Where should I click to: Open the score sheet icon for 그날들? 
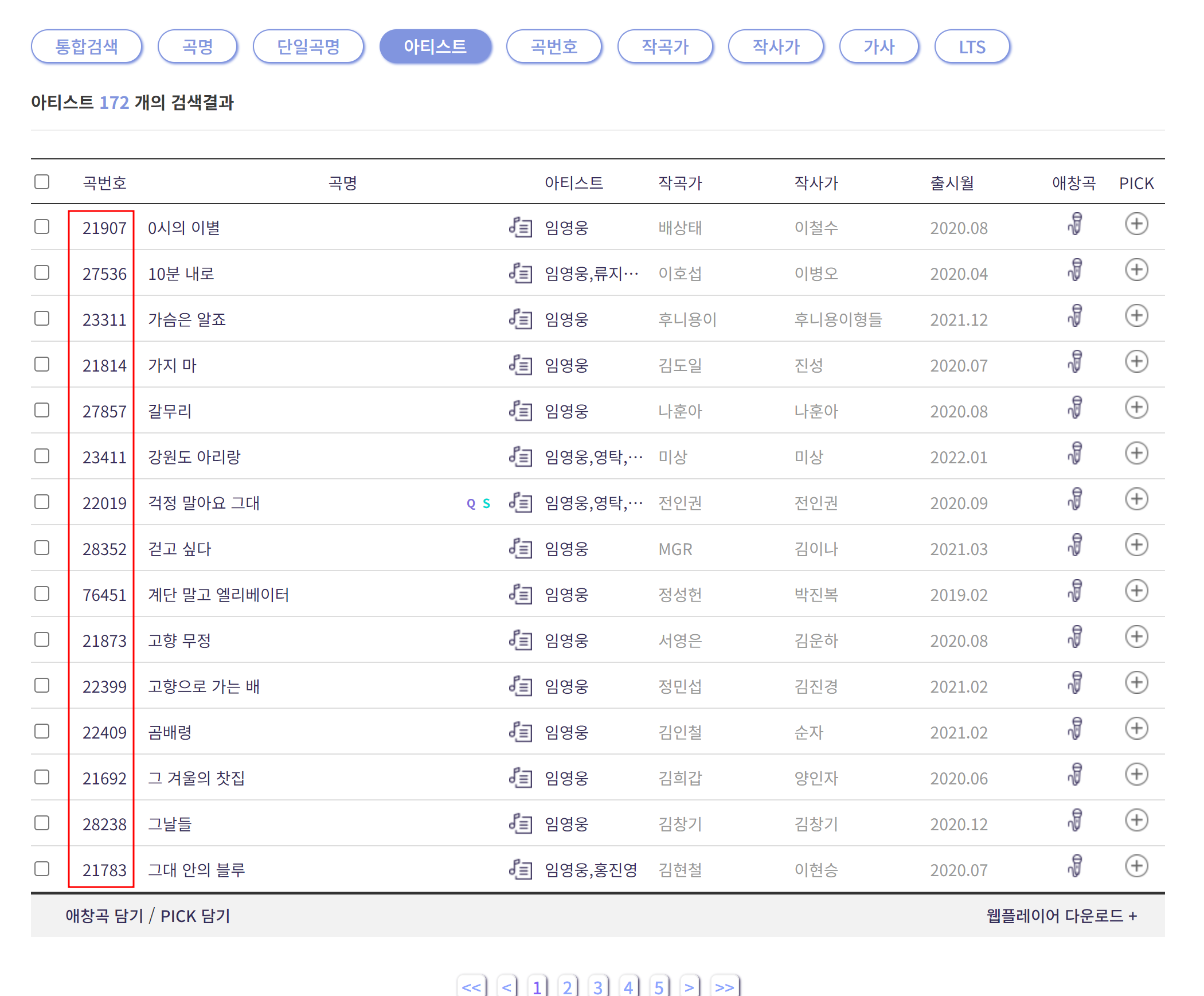coord(521,824)
